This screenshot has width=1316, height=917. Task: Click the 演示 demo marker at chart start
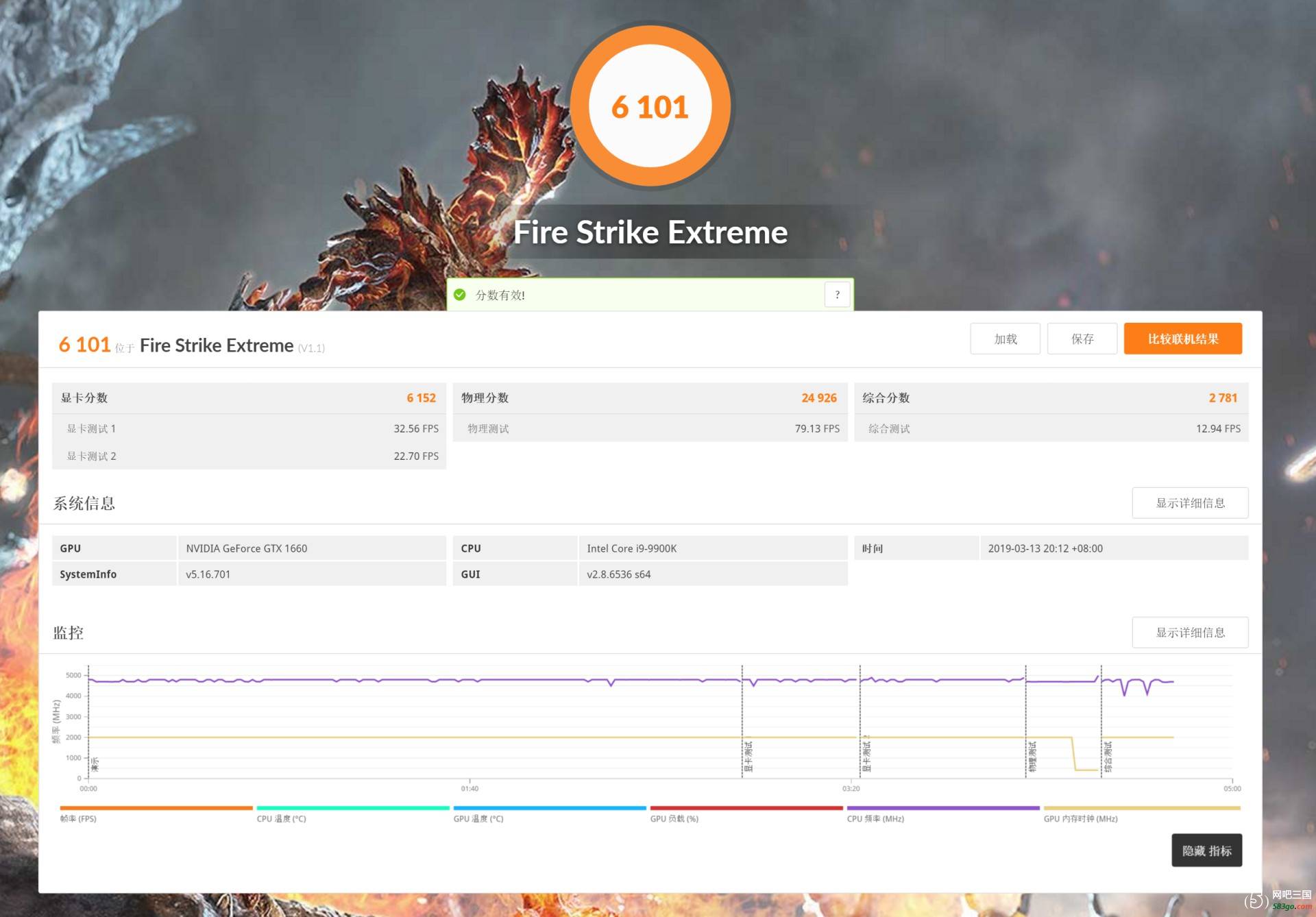point(95,764)
